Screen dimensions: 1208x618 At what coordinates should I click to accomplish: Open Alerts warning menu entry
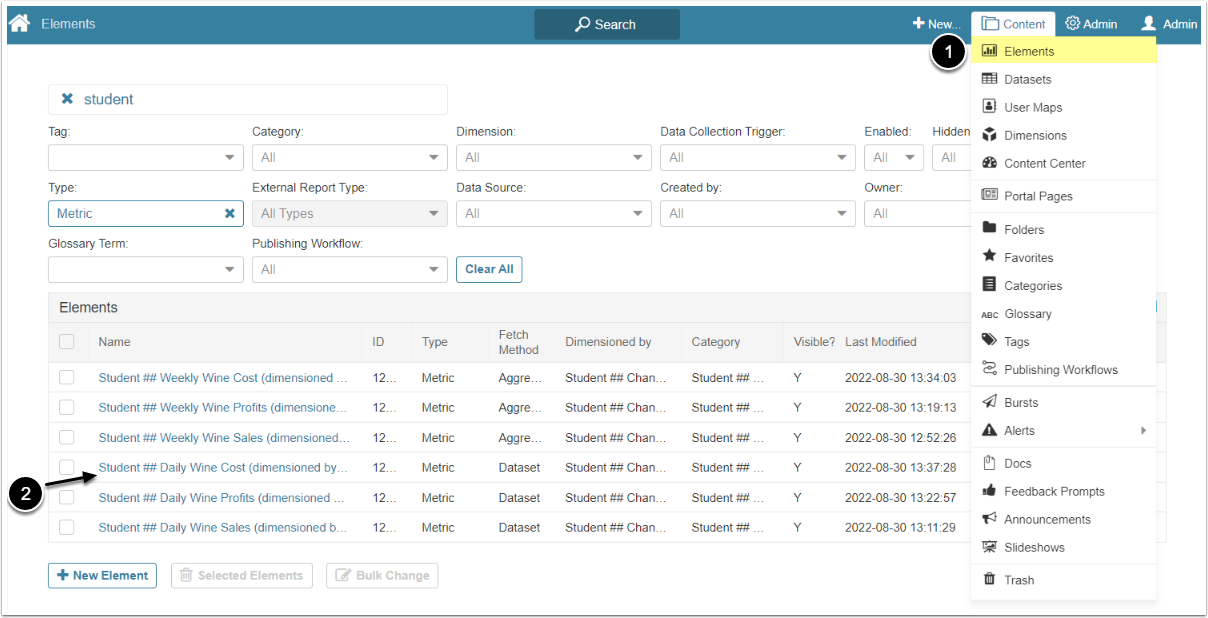[1019, 431]
